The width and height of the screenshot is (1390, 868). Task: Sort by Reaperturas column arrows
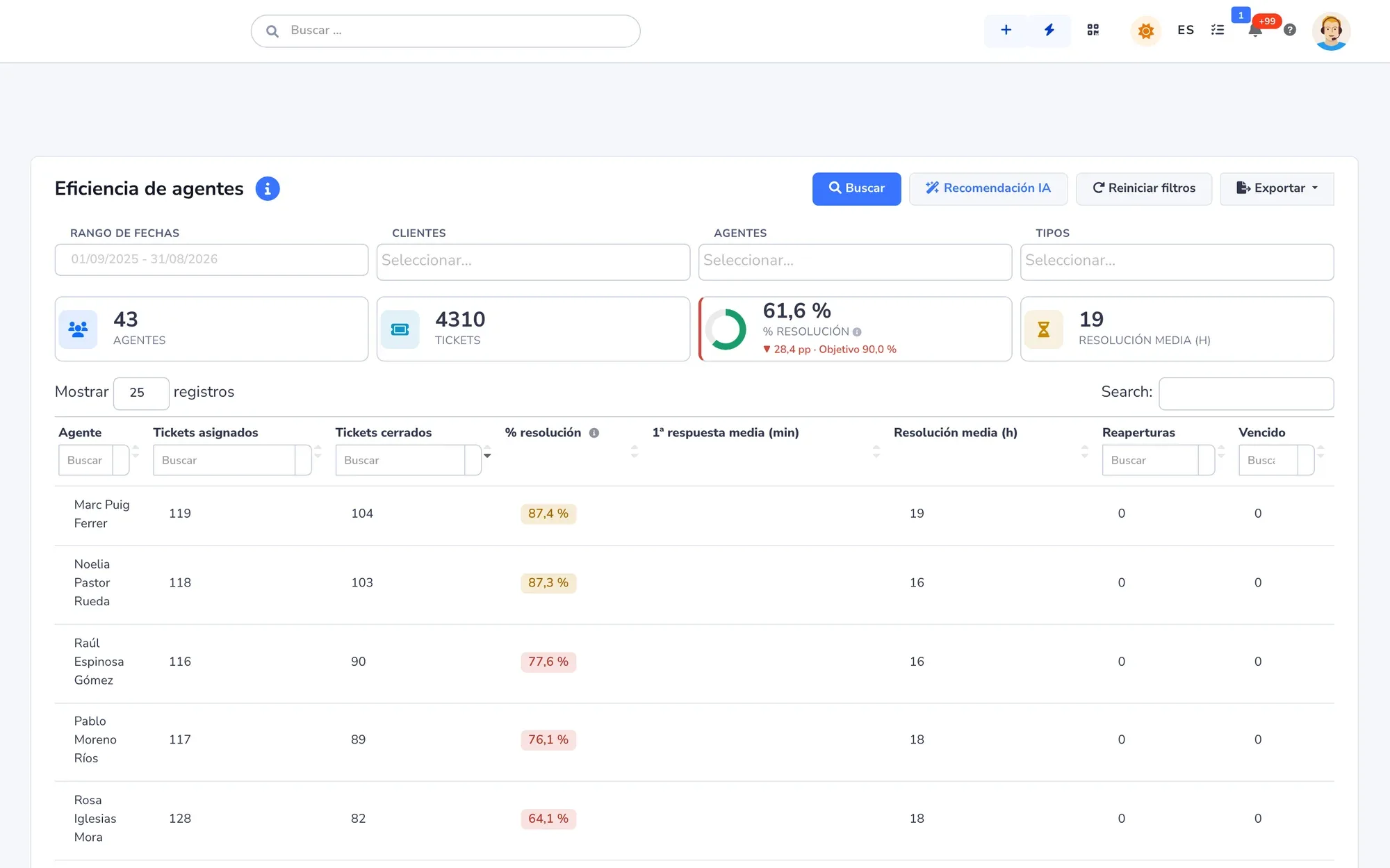[1221, 452]
